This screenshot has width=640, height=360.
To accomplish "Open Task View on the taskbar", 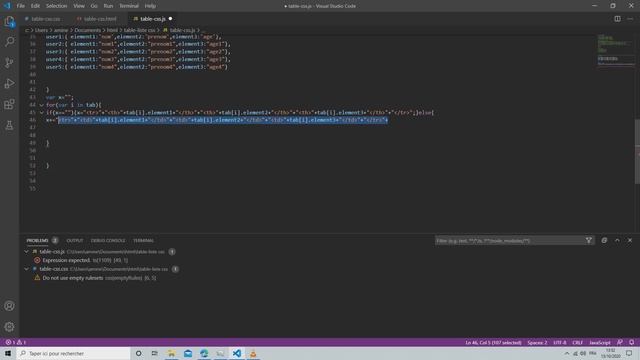I will coord(154,353).
